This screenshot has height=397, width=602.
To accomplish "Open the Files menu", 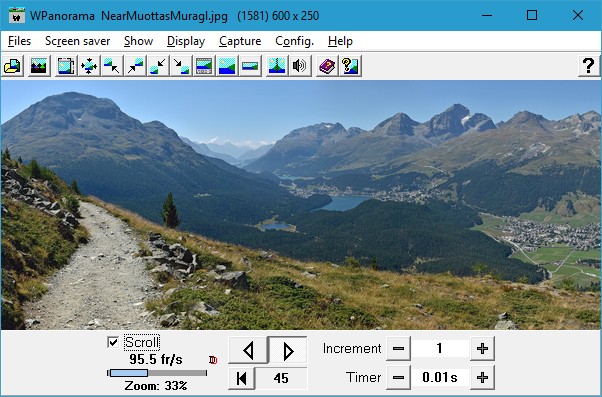I will (19, 41).
